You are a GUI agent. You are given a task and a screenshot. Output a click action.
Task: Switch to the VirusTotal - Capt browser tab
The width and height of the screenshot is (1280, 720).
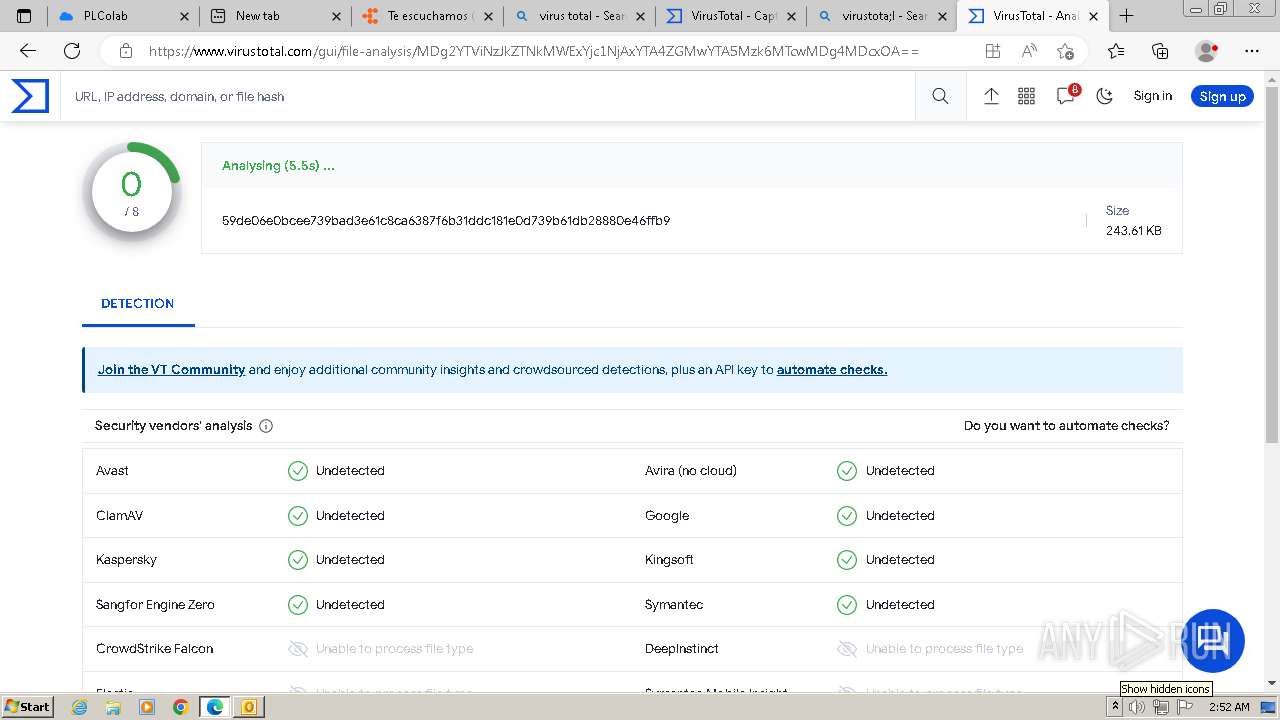tap(733, 16)
